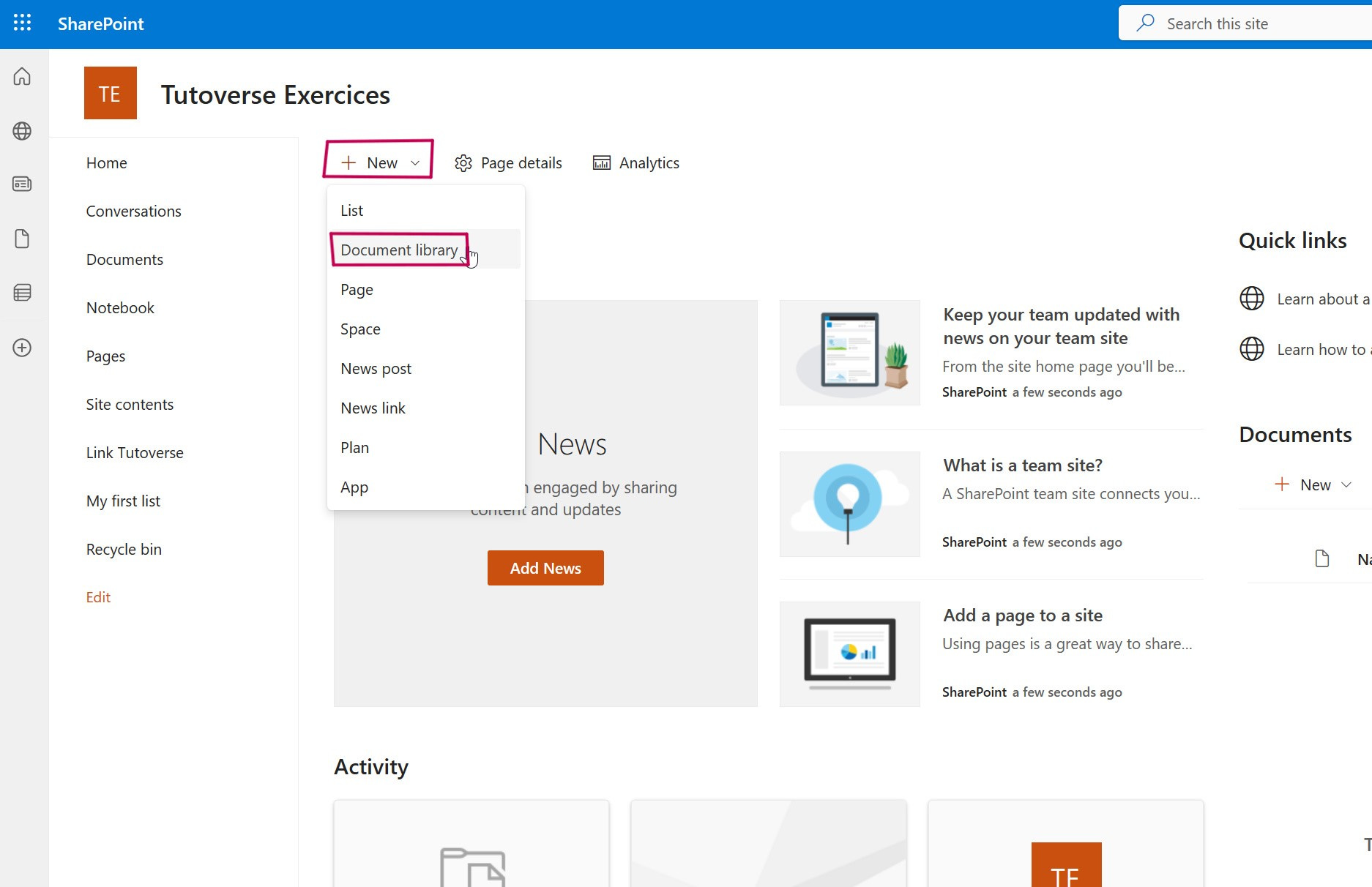Image resolution: width=1372 pixels, height=887 pixels.
Task: Open Site contents in site navigation
Action: (130, 405)
